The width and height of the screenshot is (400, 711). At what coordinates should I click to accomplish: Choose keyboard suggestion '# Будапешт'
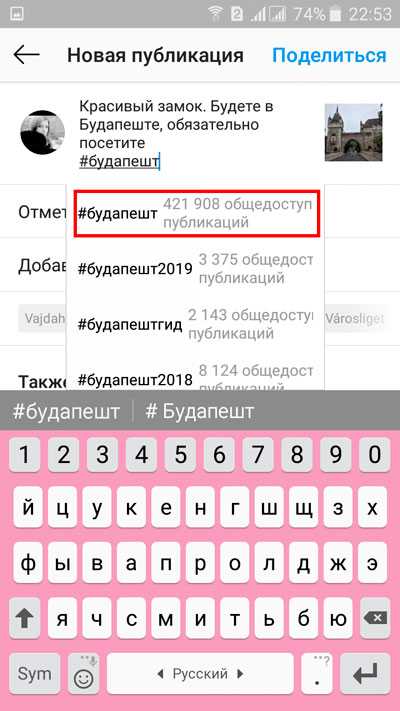coord(200,411)
